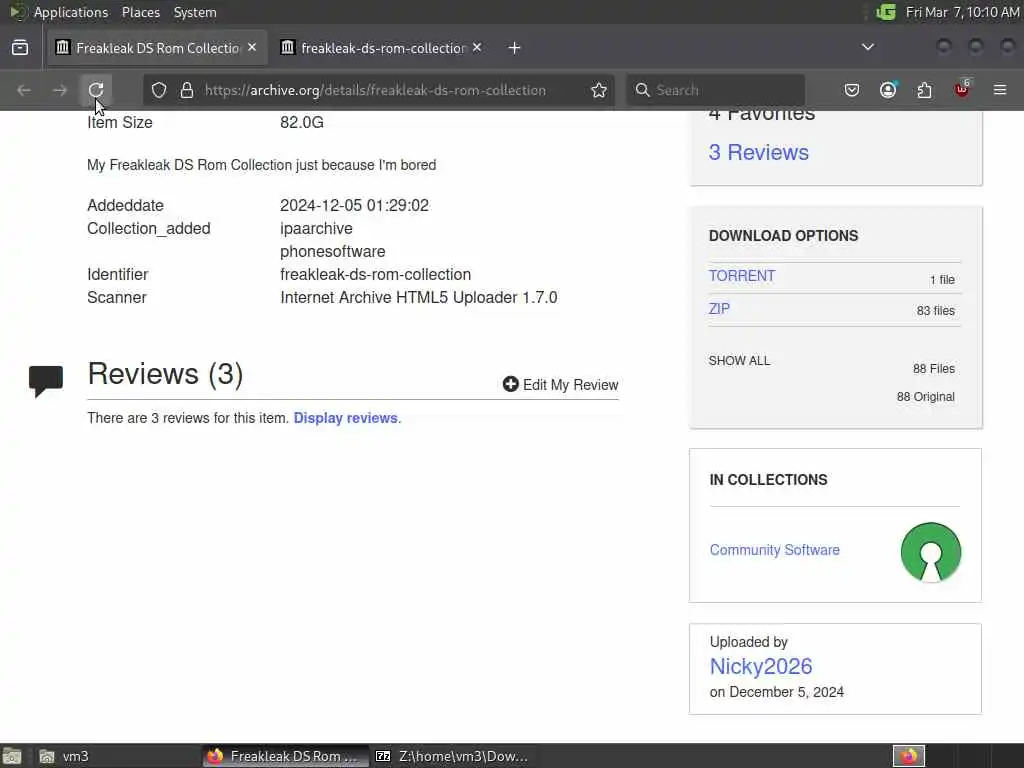Click SHOW ALL download options
The height and width of the screenshot is (768, 1024).
(x=739, y=360)
